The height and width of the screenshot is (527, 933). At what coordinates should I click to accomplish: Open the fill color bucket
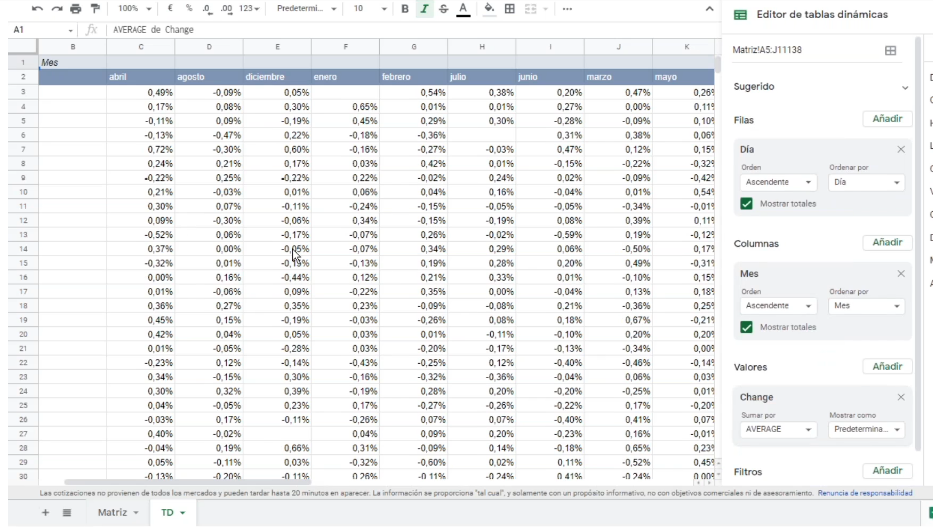[489, 9]
